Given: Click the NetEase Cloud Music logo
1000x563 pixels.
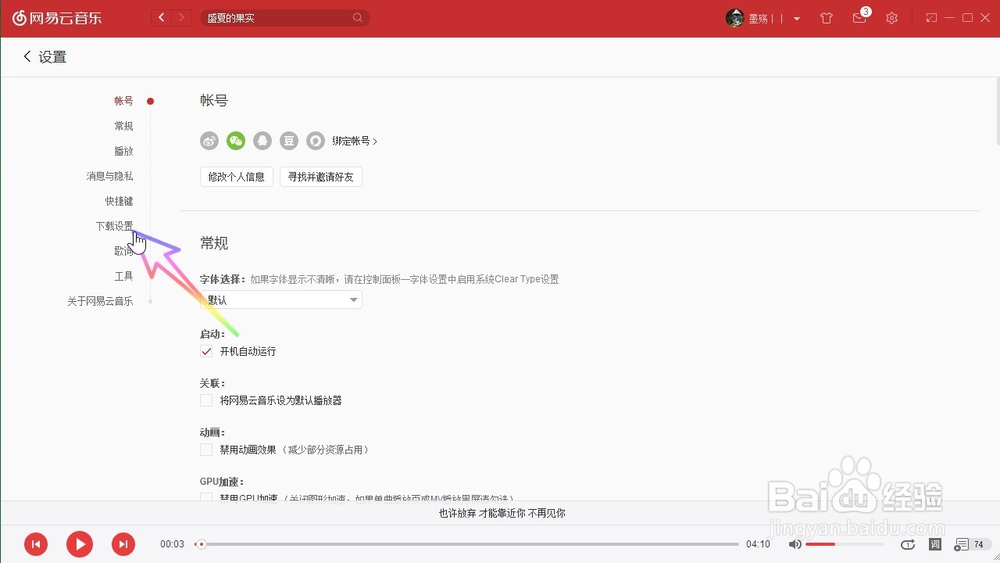Looking at the screenshot, I should coord(57,18).
